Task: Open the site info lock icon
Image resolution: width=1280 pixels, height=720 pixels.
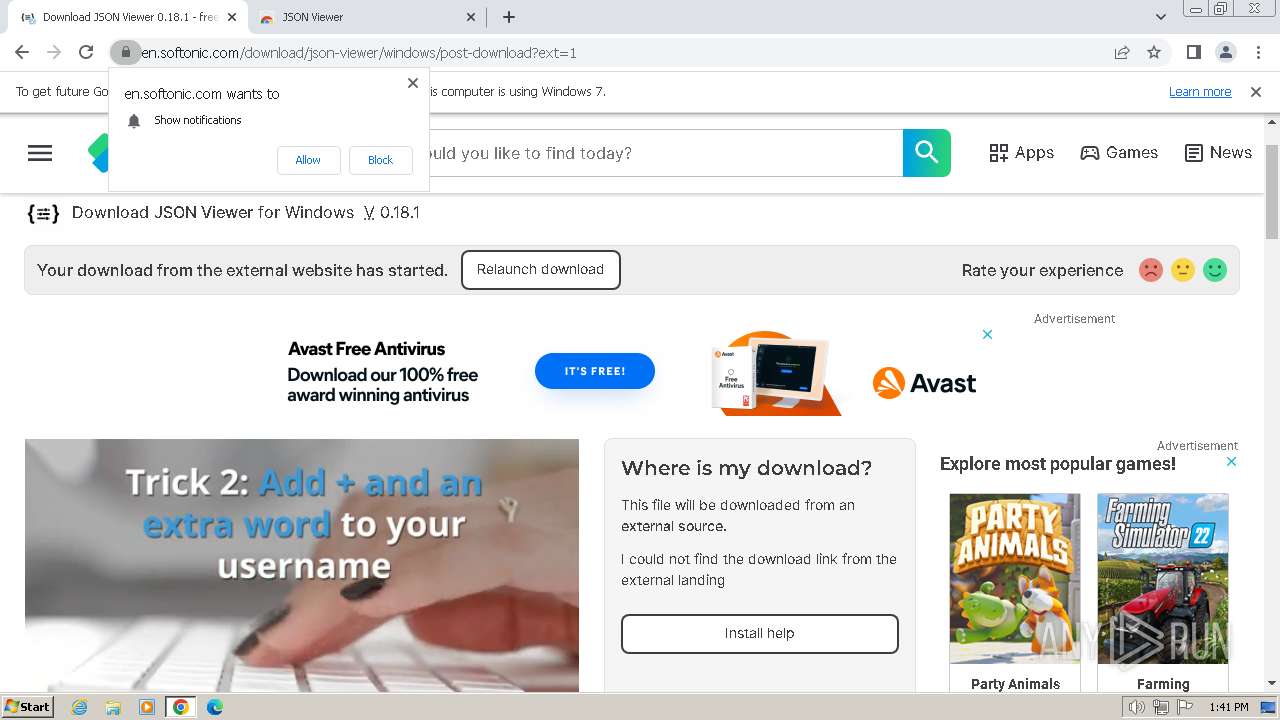Action: 126,52
